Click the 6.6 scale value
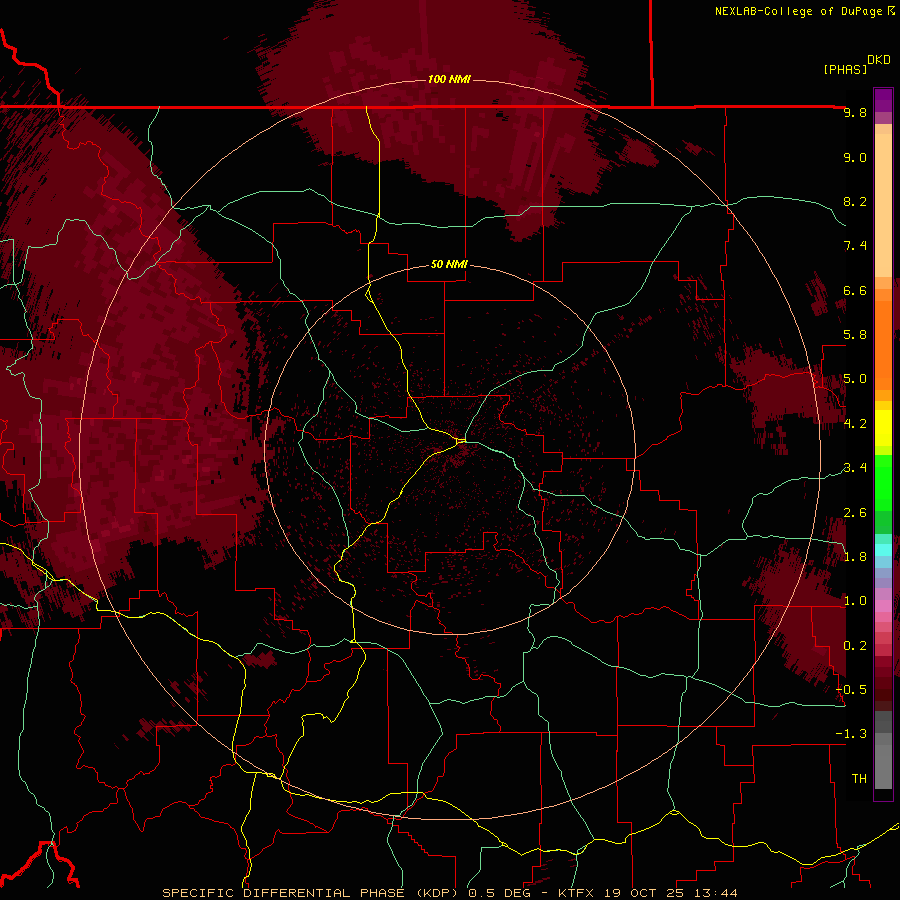Screen dimensions: 900x900 click(x=855, y=290)
